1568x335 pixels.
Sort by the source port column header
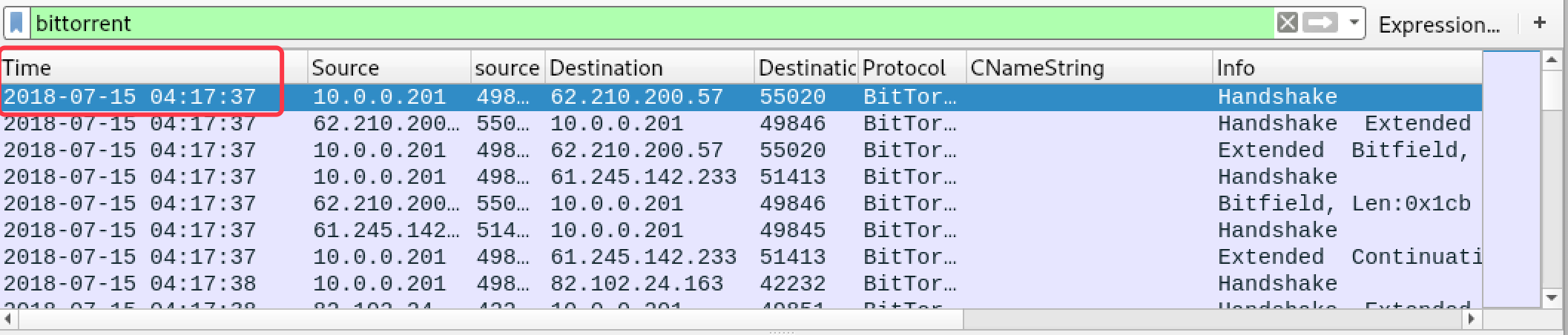pos(507,67)
